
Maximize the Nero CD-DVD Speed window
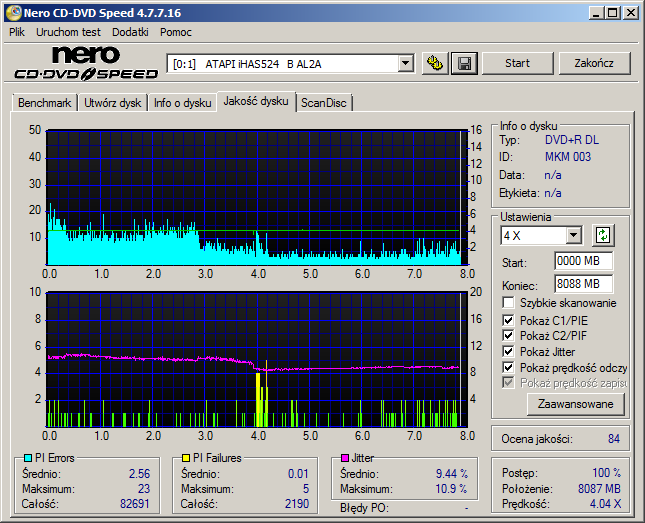coord(613,13)
